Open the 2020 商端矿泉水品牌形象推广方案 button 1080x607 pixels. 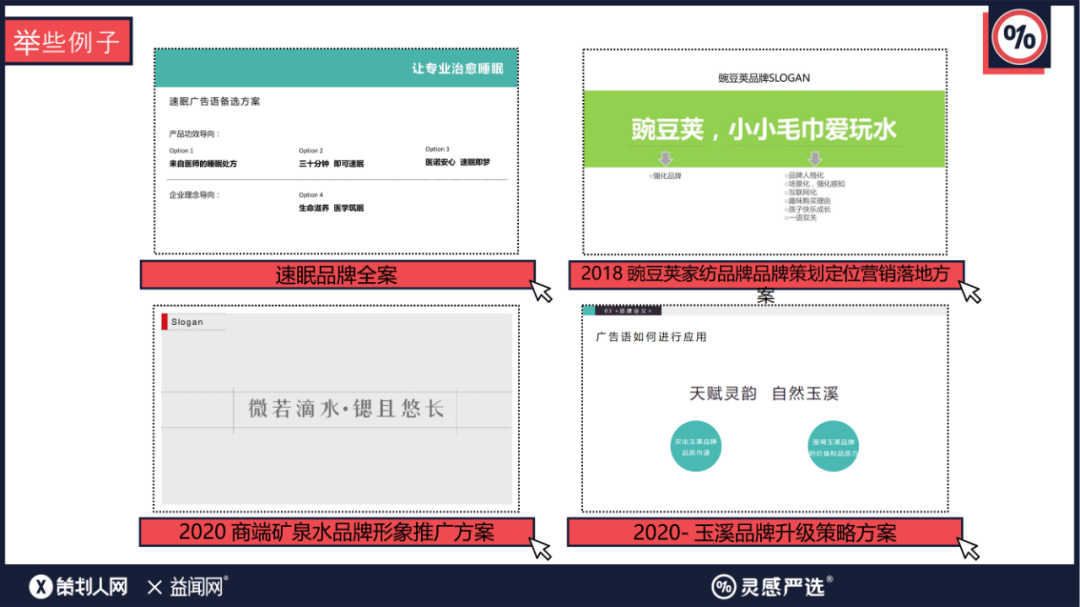[x=337, y=532]
